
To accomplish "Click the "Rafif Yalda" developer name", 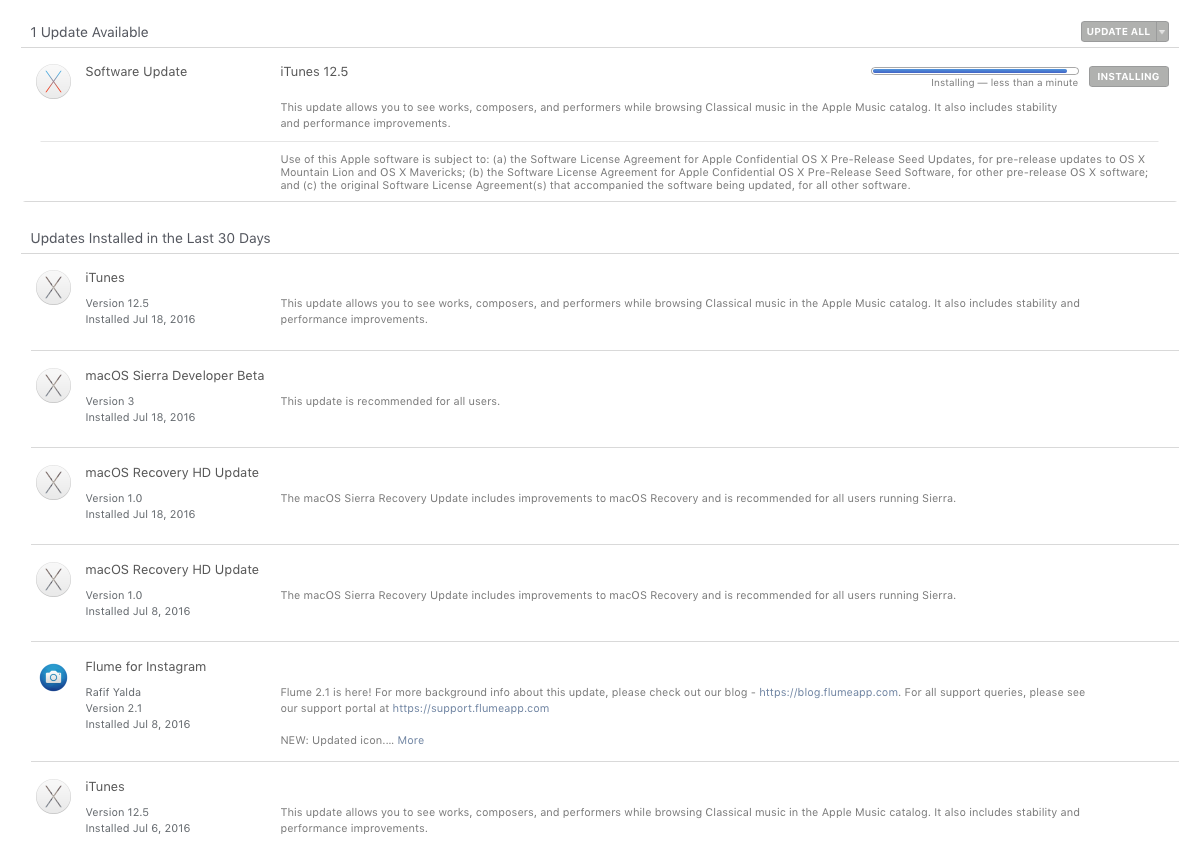I will click(114, 692).
